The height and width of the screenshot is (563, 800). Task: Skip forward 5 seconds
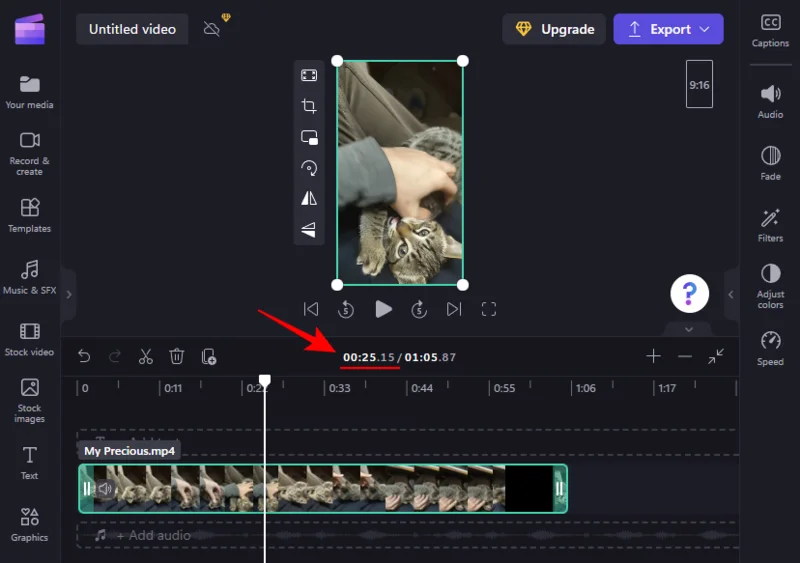pyautogui.click(x=419, y=309)
